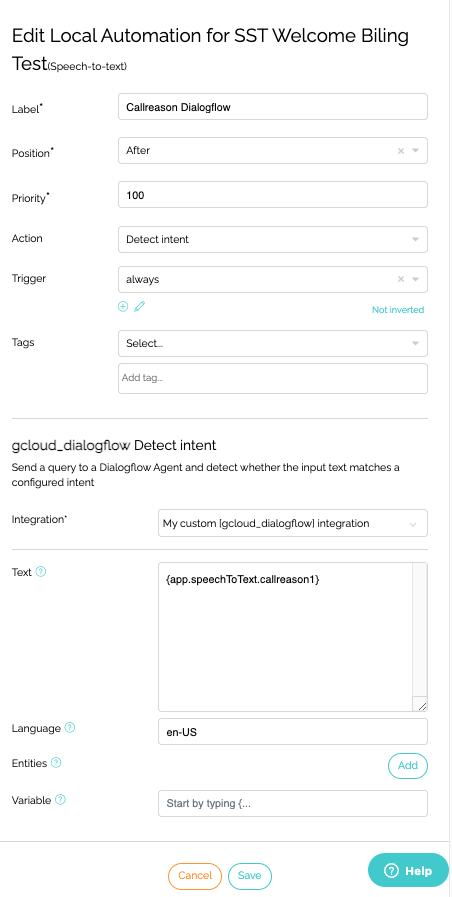Screen dimensions: 452x897
Task: Click the Add entities button
Action: coord(407,765)
